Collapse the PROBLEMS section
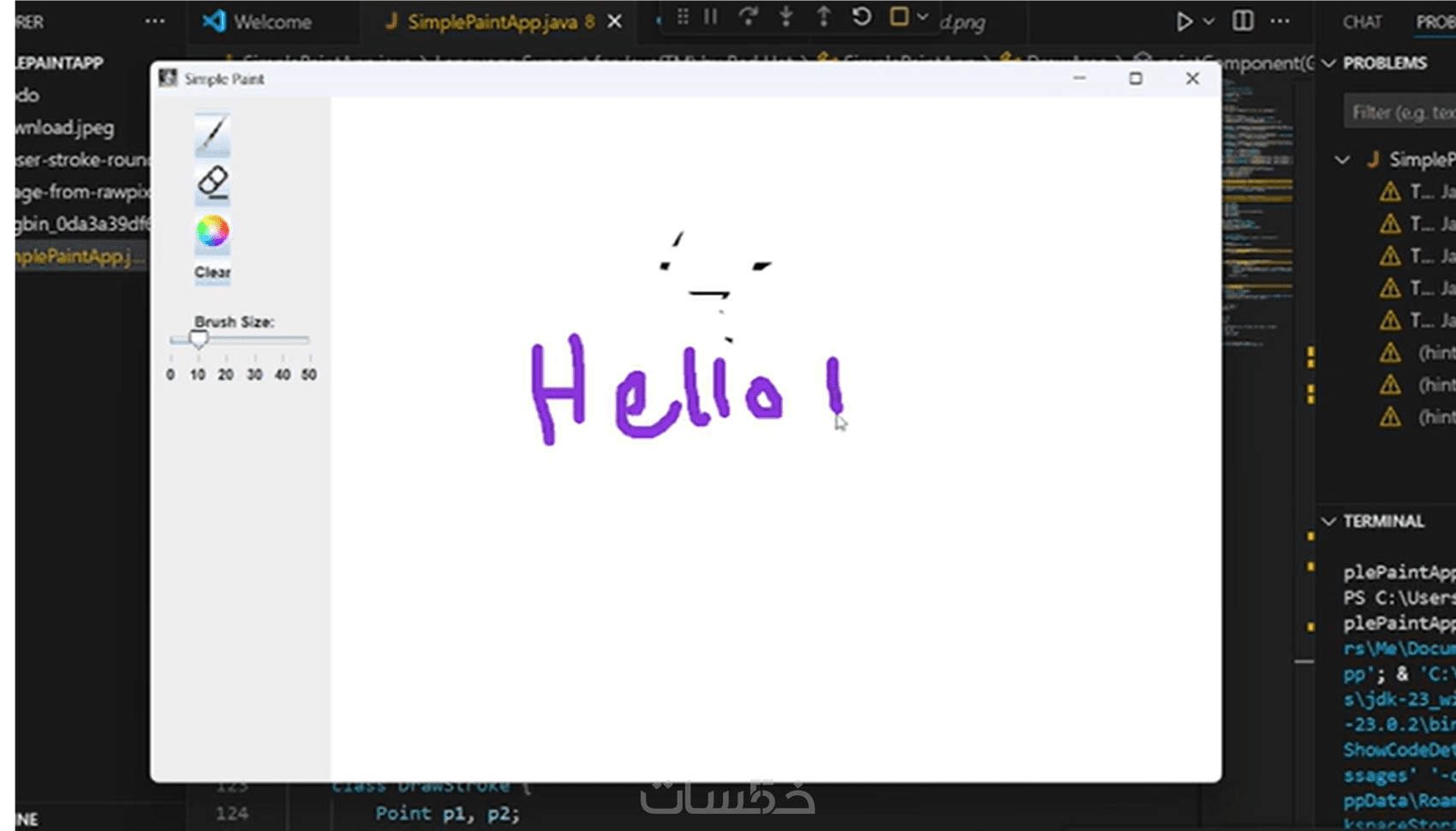This screenshot has width=1456, height=831. pos(1329,63)
